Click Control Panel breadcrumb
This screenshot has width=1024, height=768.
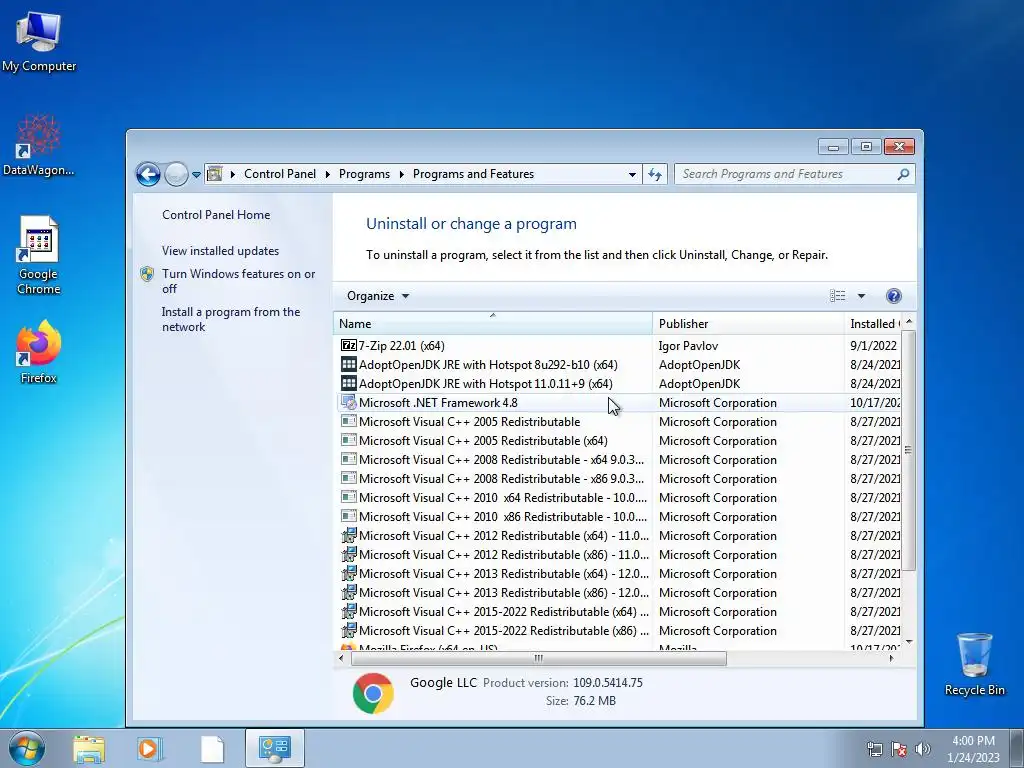click(280, 174)
